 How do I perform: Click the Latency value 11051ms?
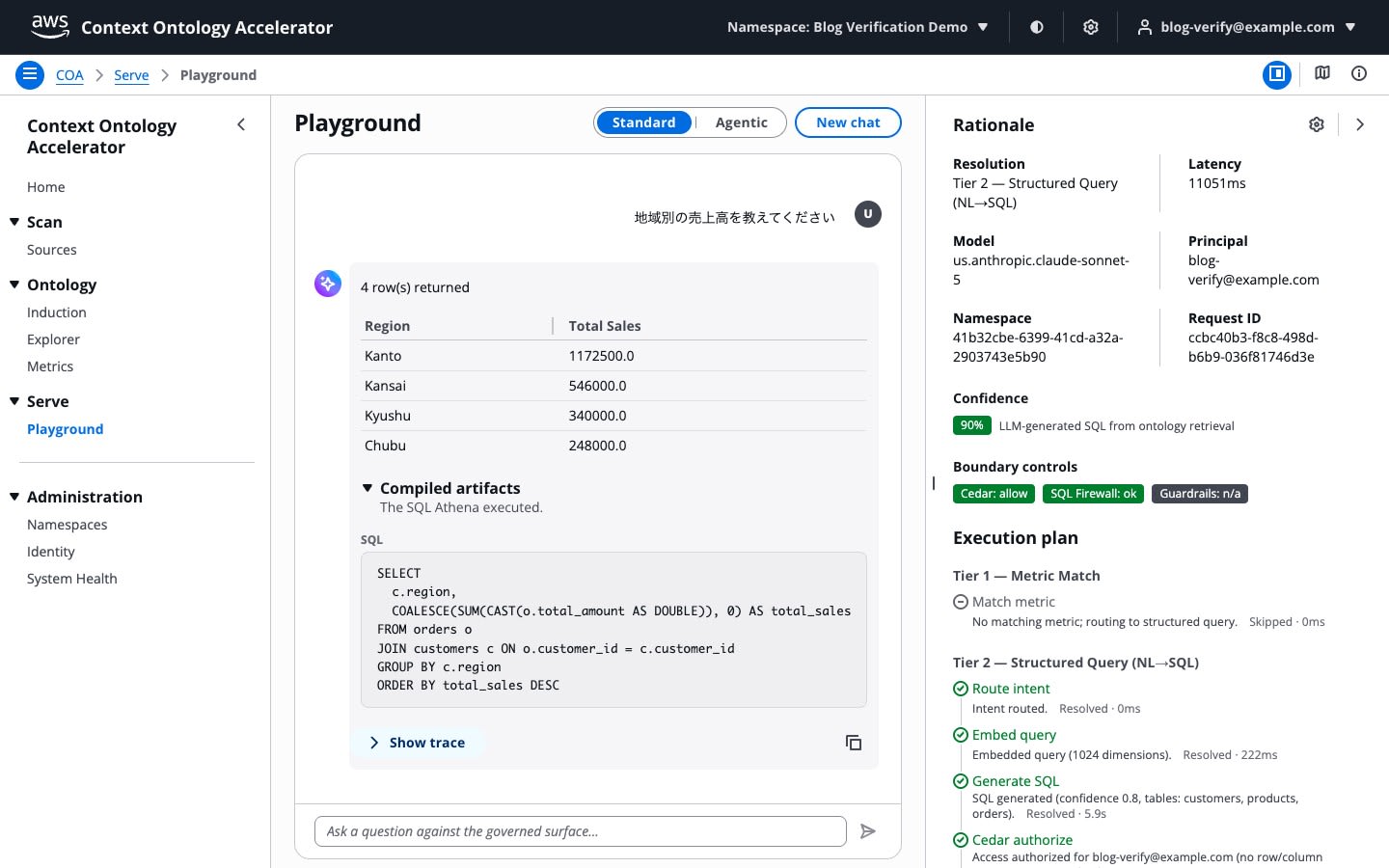(x=1217, y=183)
